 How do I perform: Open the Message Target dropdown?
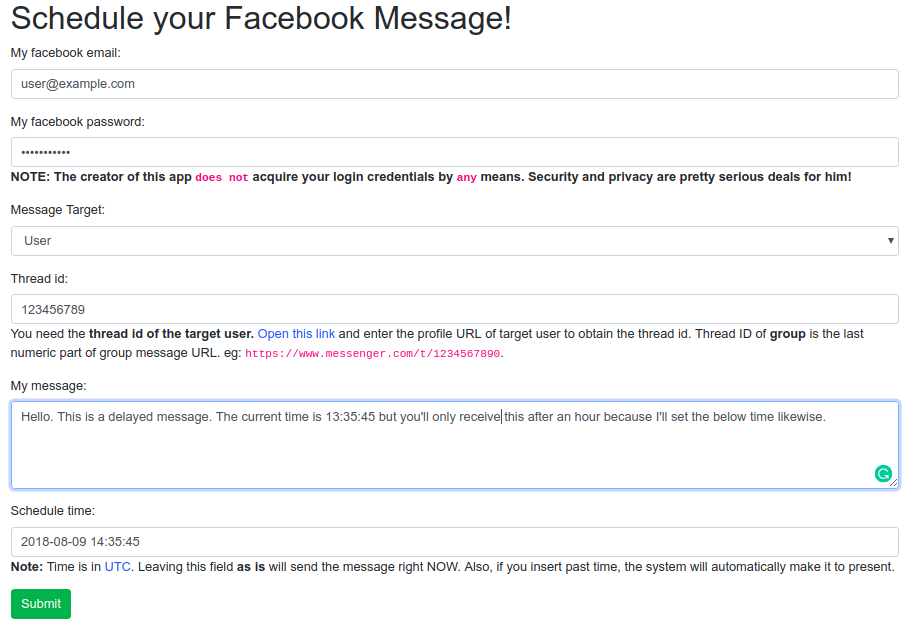pyautogui.click(x=454, y=241)
